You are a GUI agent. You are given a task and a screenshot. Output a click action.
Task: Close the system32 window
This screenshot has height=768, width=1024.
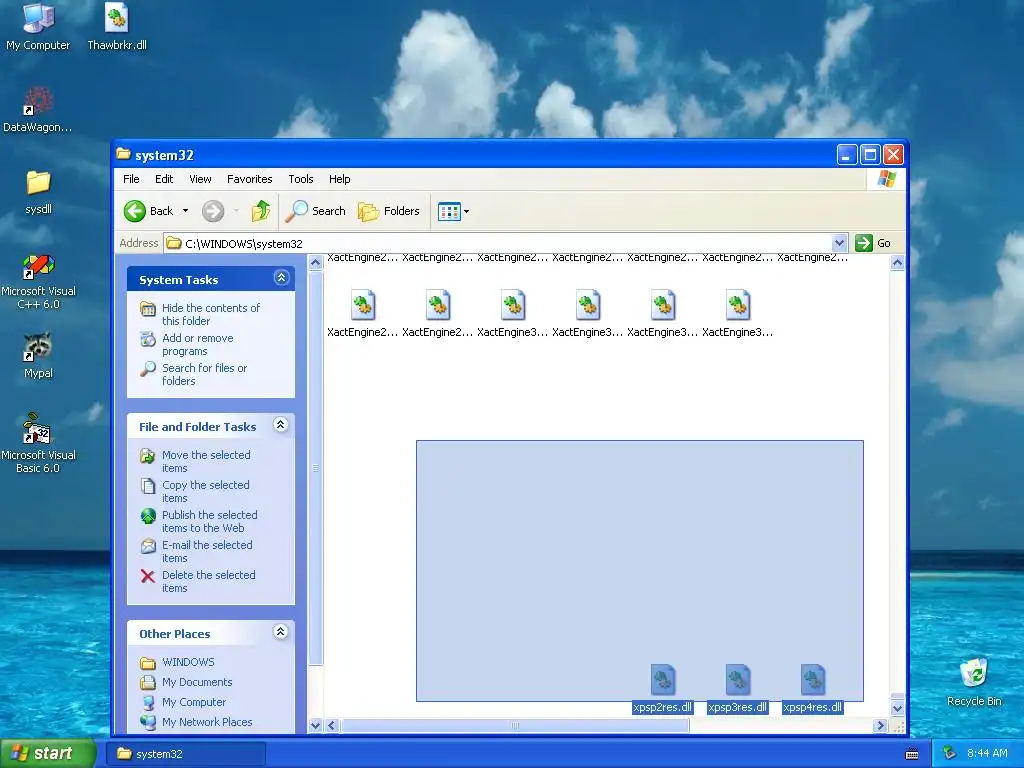tap(893, 155)
